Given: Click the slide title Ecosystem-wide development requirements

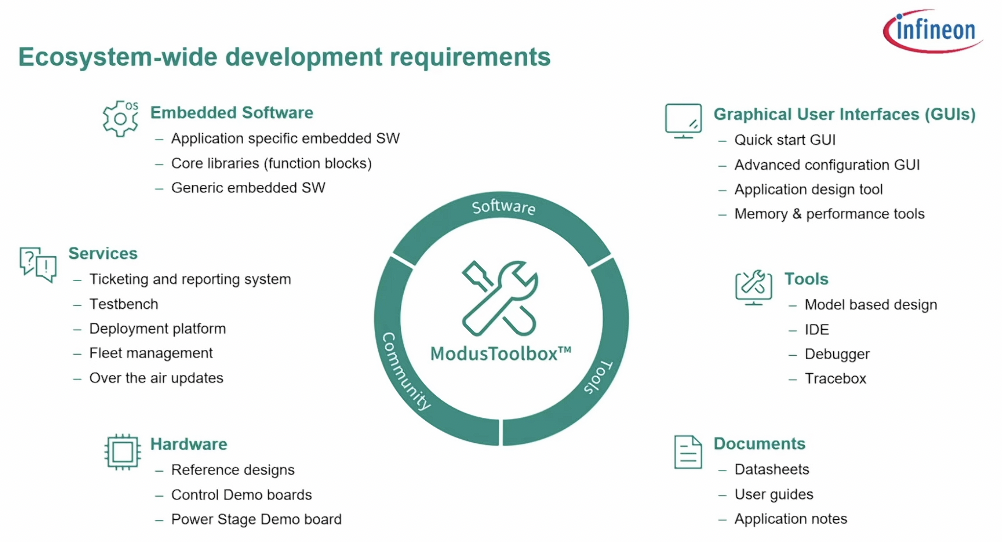Looking at the screenshot, I should click(x=284, y=57).
